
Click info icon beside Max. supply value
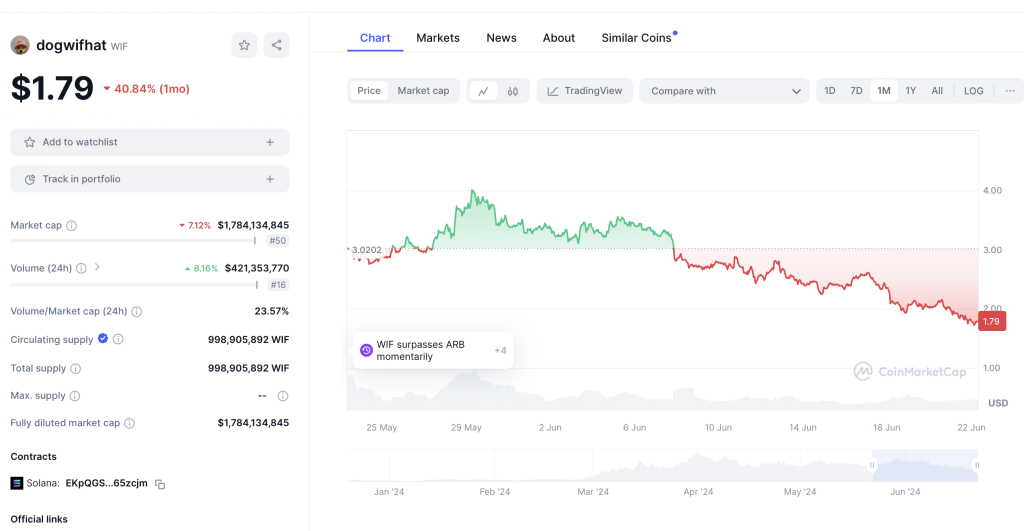tap(283, 396)
